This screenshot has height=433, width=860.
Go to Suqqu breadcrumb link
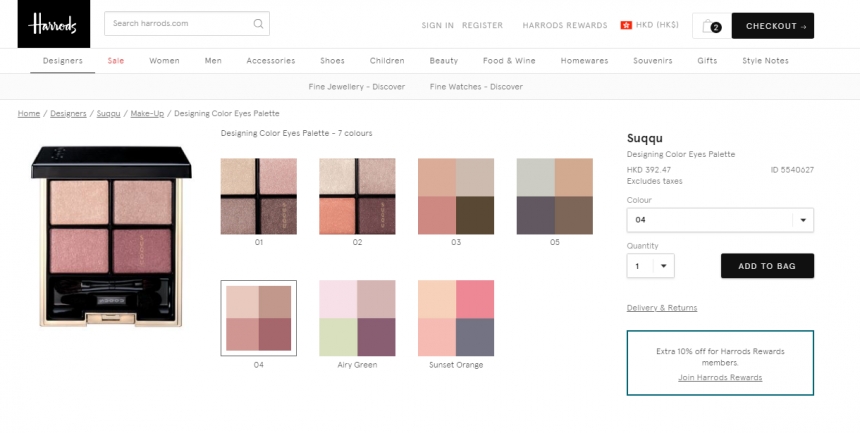point(108,114)
